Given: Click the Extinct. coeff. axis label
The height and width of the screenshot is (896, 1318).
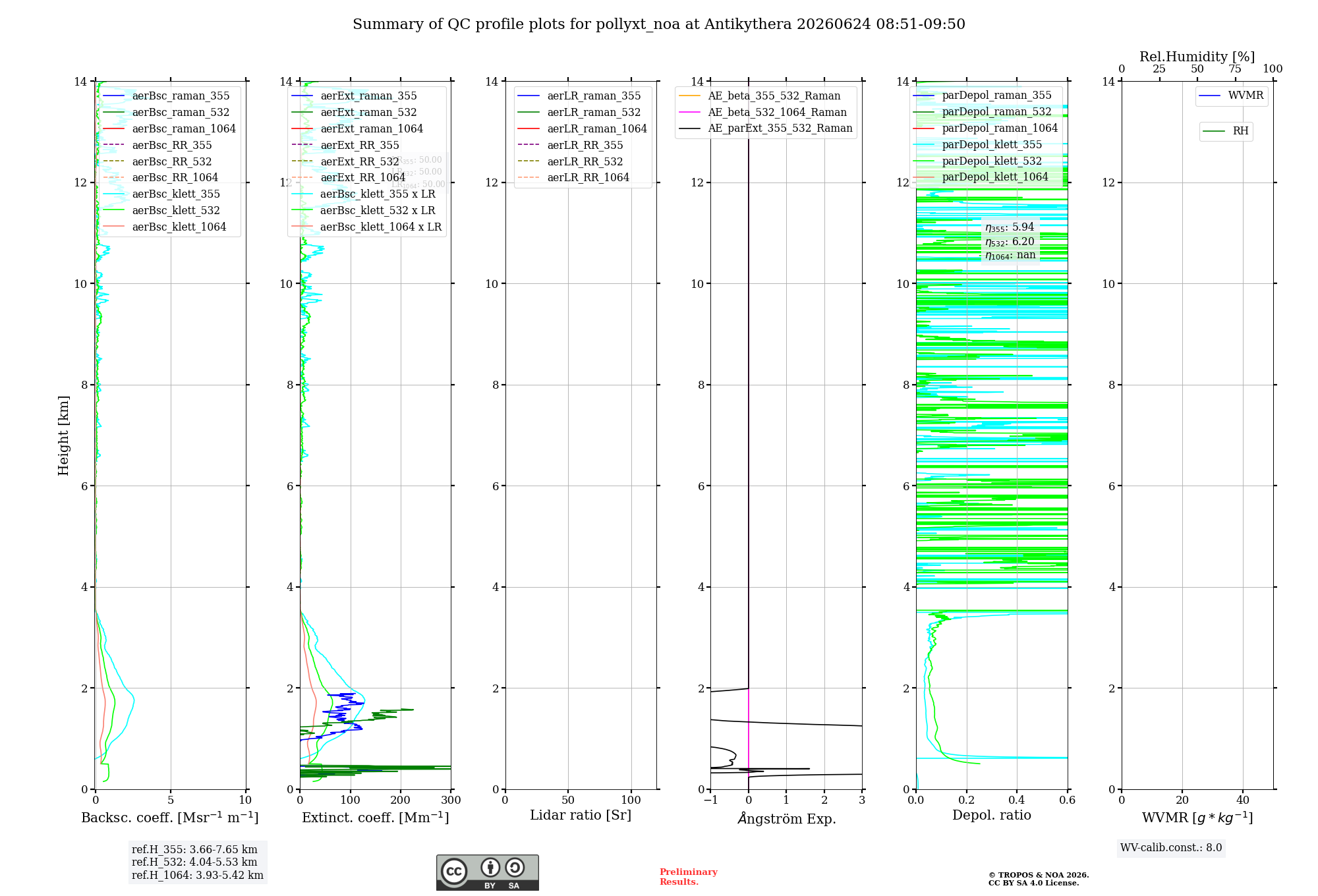Looking at the screenshot, I should 376,818.
